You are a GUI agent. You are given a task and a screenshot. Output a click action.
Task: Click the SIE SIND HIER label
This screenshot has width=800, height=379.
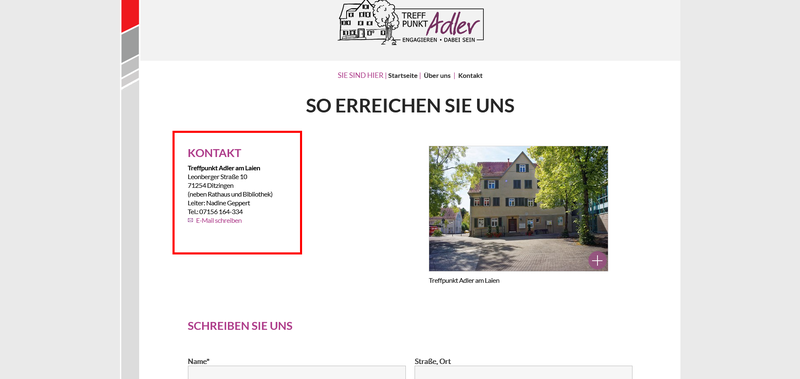tap(360, 75)
